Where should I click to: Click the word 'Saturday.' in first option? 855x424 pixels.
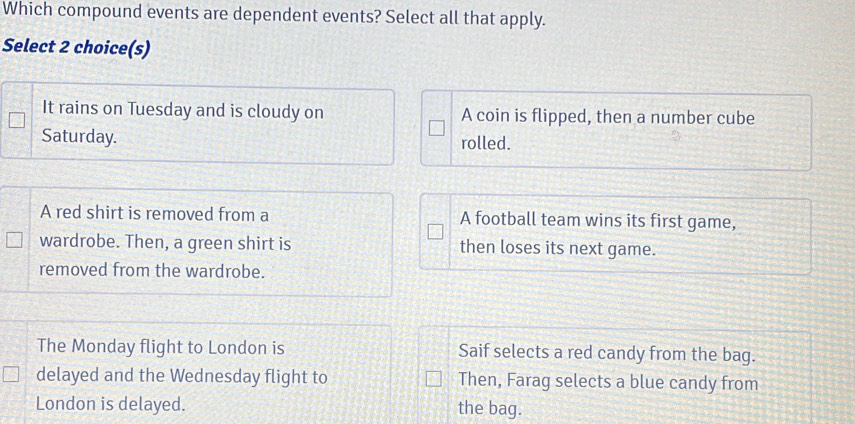pyautogui.click(x=79, y=136)
